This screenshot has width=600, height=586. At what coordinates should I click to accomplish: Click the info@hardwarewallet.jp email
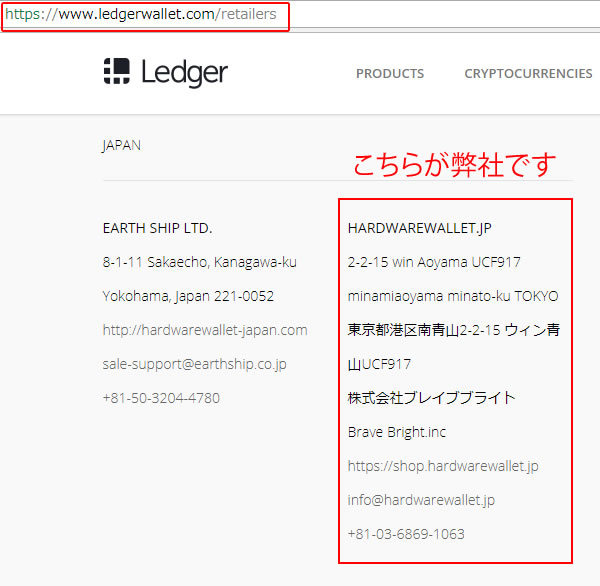pos(421,500)
